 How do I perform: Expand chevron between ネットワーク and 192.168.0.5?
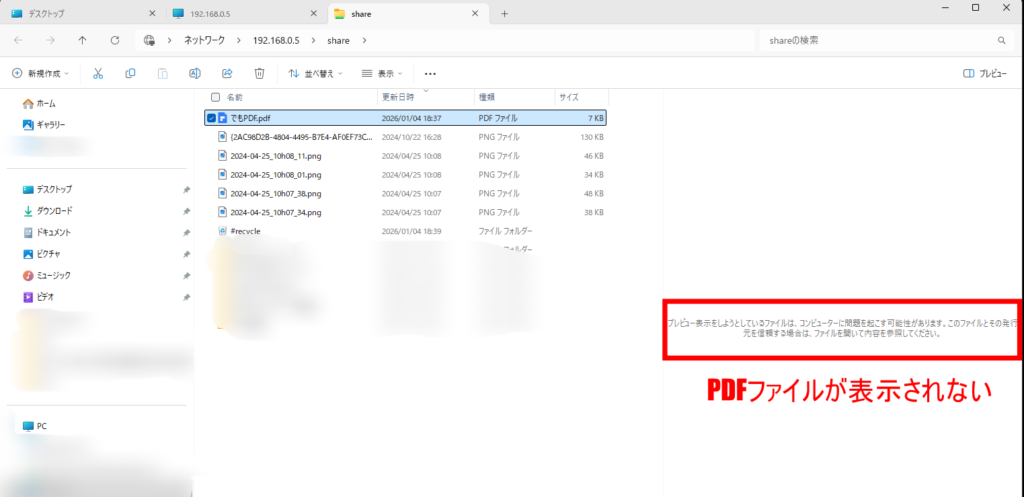tap(239, 40)
